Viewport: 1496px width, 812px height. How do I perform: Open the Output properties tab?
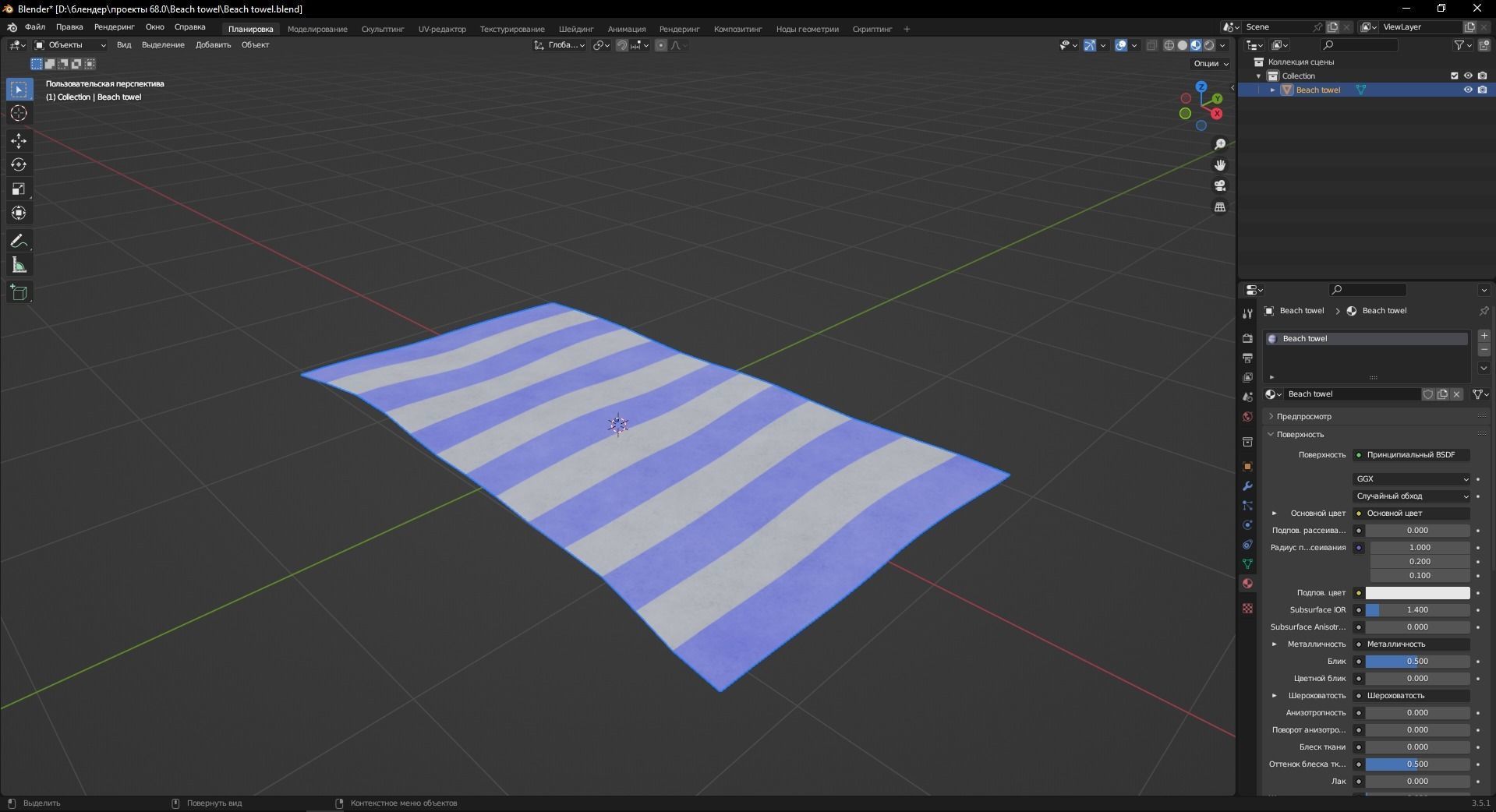click(1247, 358)
